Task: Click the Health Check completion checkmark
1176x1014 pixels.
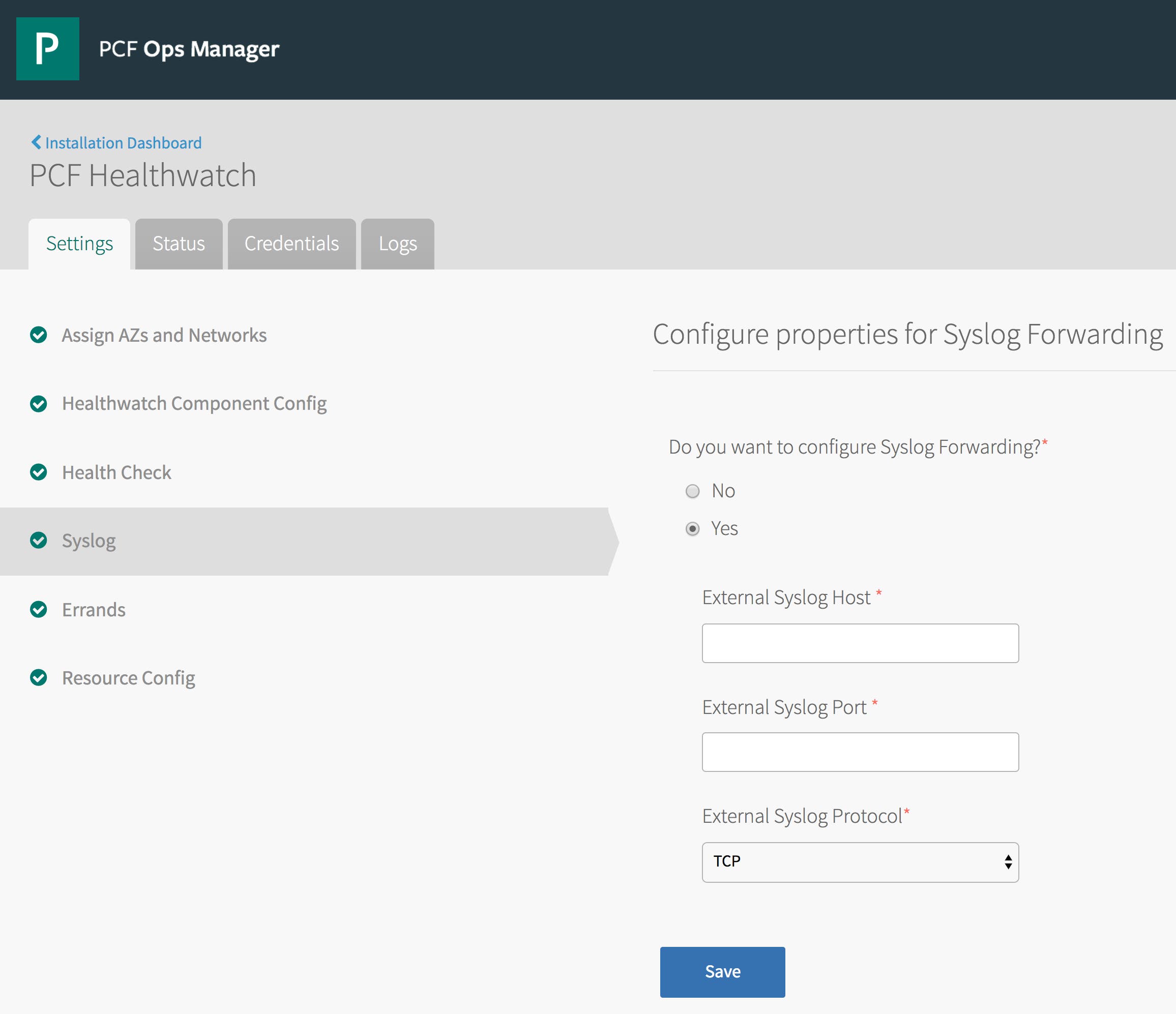Action: coord(39,472)
